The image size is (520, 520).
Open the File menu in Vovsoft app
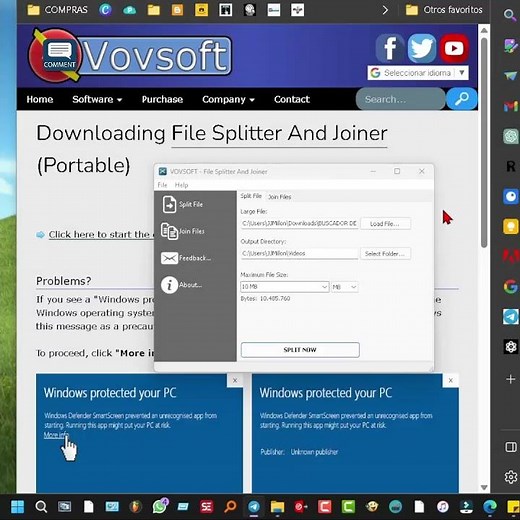[x=162, y=185]
